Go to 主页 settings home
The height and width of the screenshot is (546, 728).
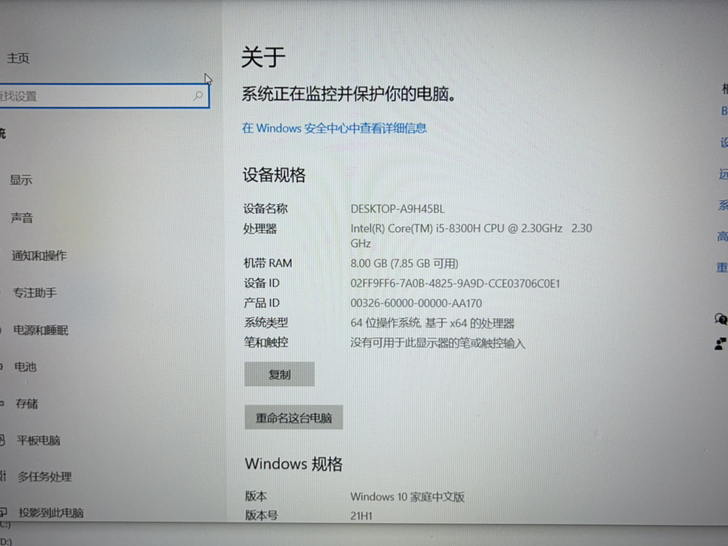[x=18, y=58]
